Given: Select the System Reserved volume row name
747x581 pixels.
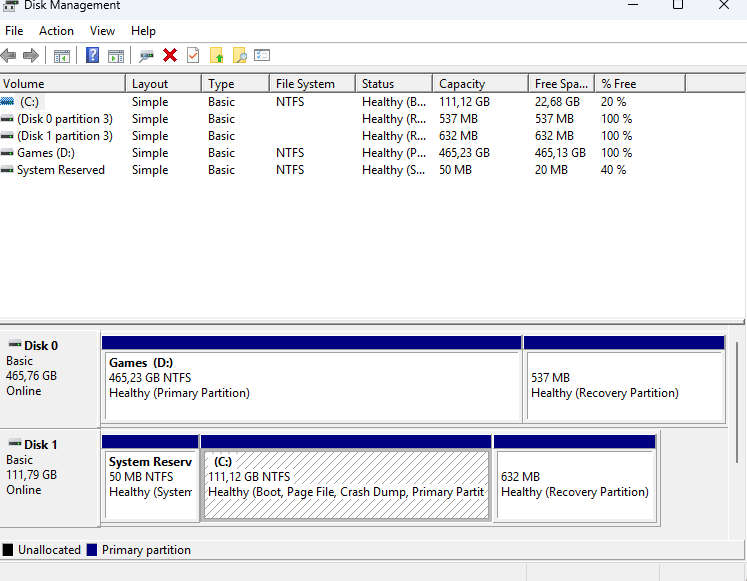Looking at the screenshot, I should coord(61,170).
